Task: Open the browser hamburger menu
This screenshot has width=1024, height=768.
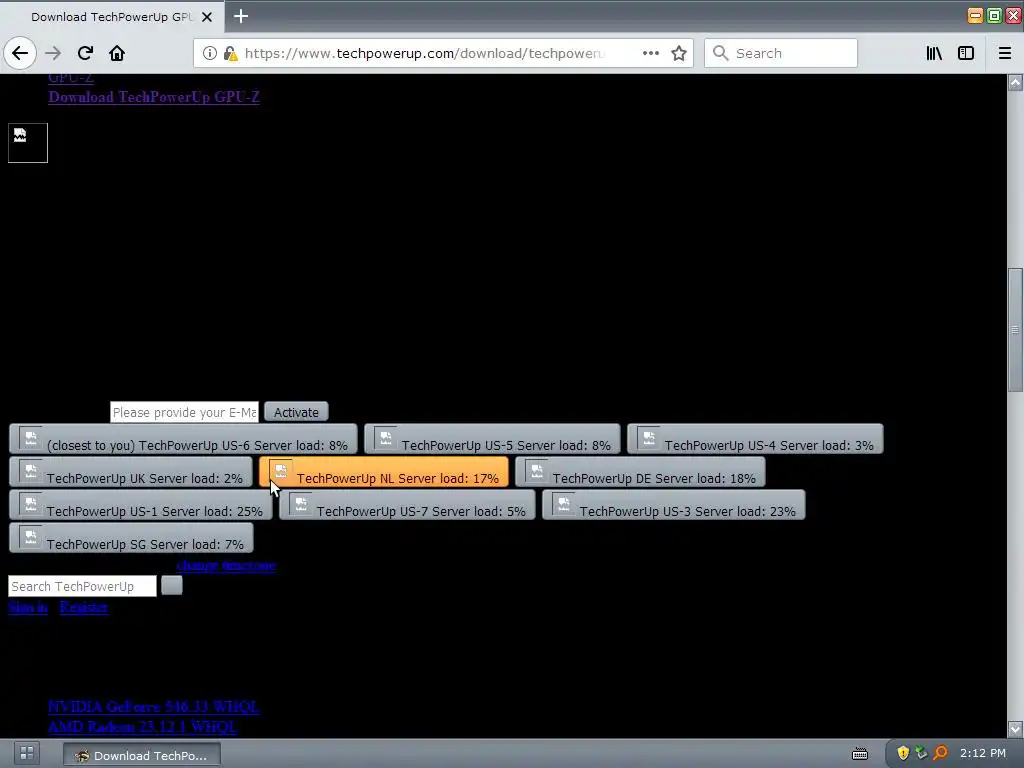Action: pyautogui.click(x=1005, y=53)
